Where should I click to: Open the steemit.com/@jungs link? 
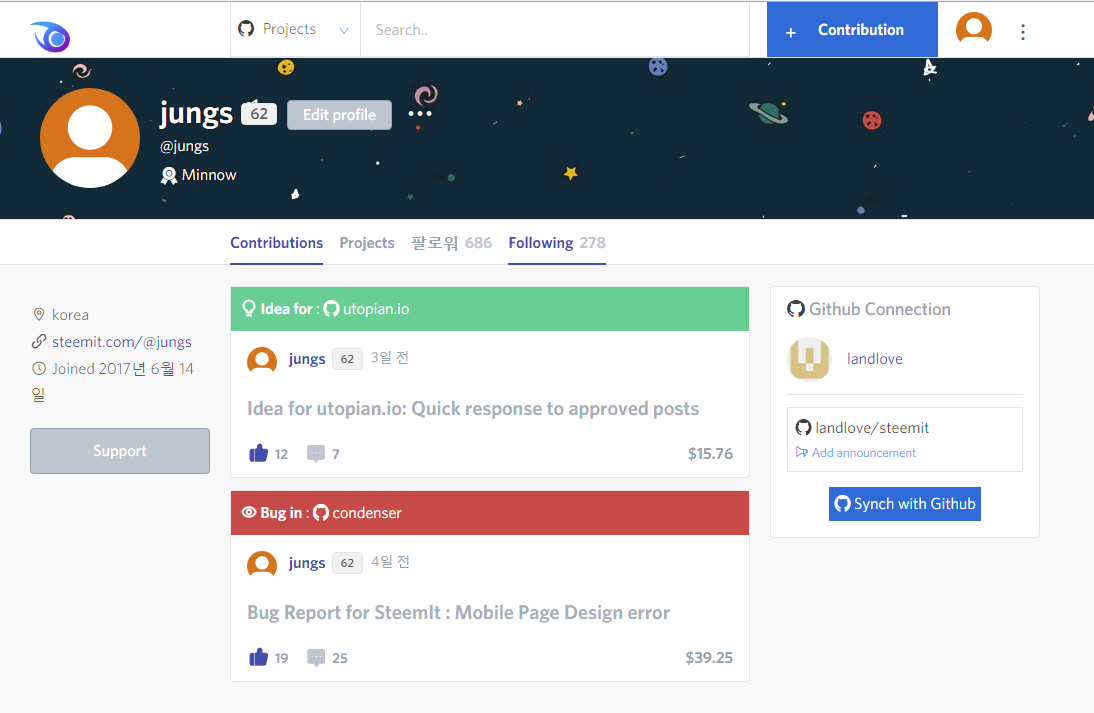point(121,342)
